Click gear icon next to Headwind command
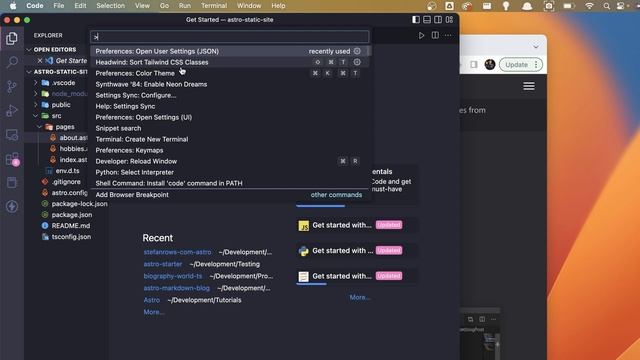 pyautogui.click(x=357, y=62)
